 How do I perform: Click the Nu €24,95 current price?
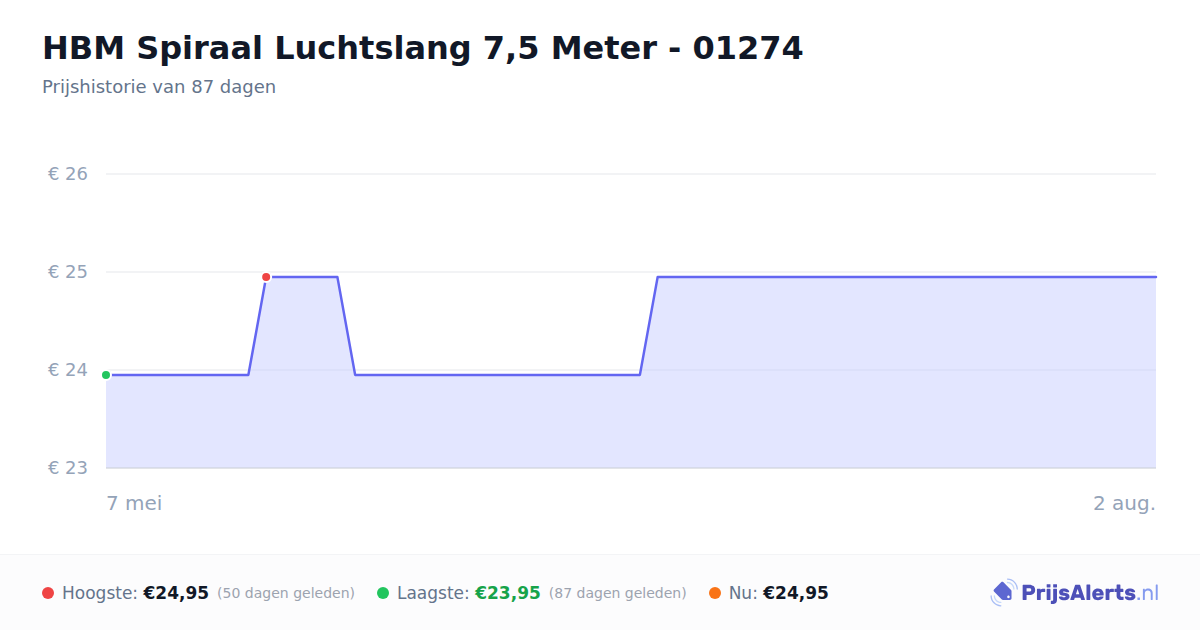pos(796,593)
